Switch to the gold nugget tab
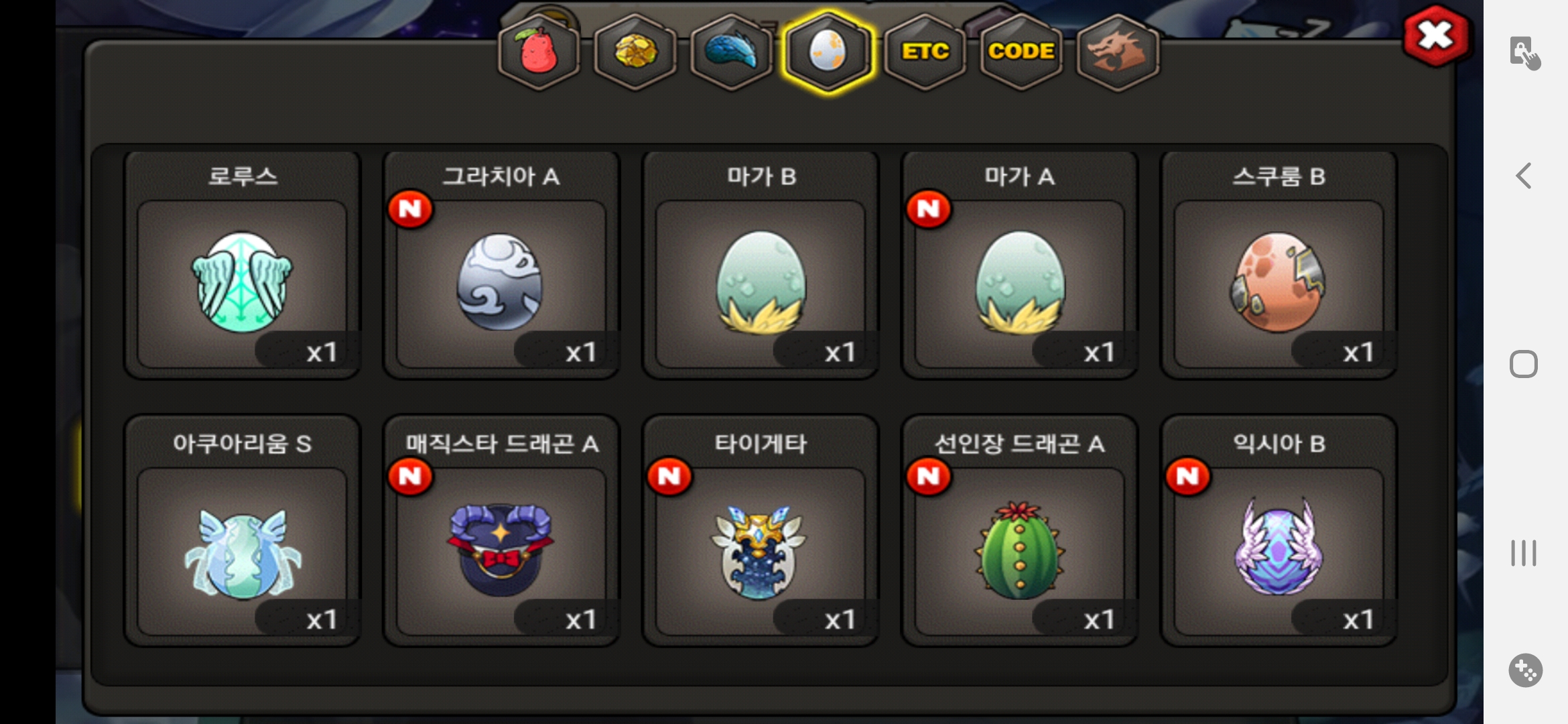The image size is (1568, 724). pyautogui.click(x=635, y=52)
